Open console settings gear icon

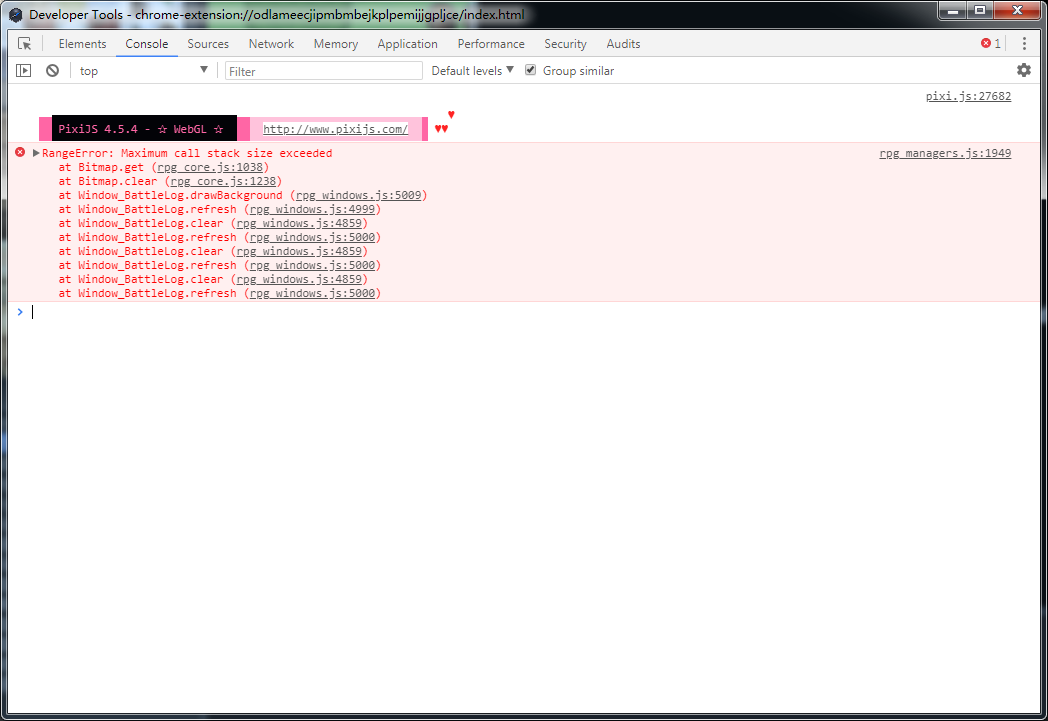tap(1023, 70)
